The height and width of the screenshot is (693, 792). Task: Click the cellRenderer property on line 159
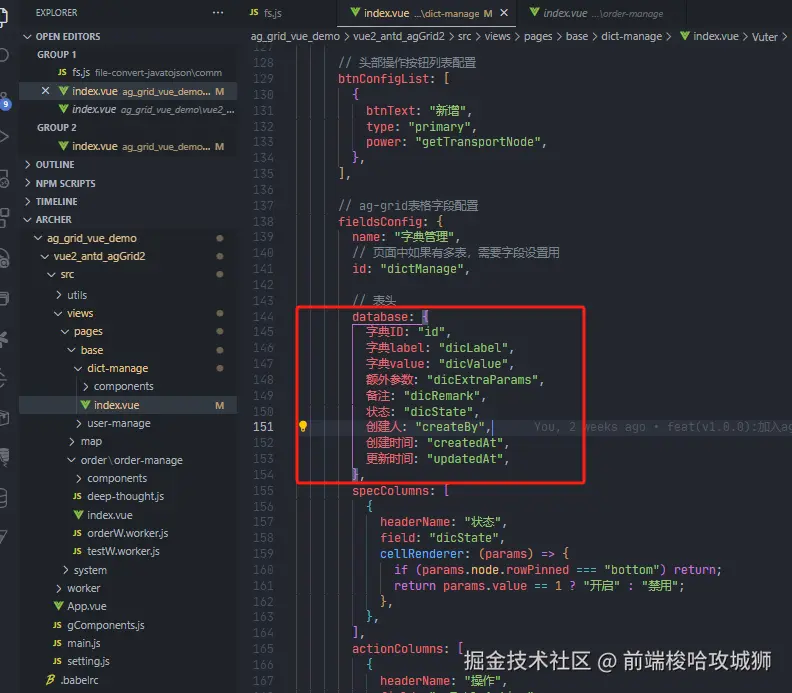pos(421,554)
